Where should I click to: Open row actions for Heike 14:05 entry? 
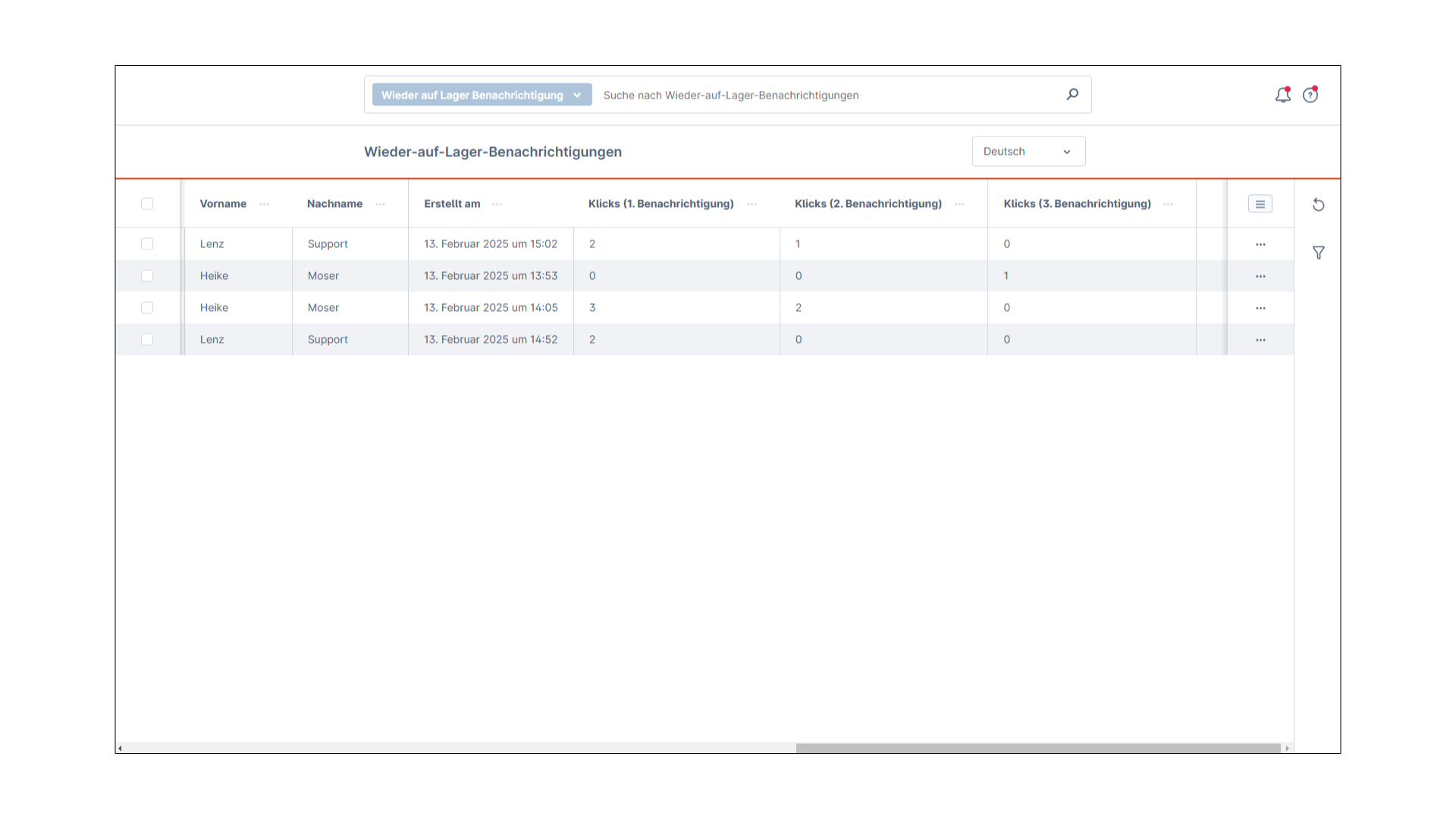[1260, 308]
